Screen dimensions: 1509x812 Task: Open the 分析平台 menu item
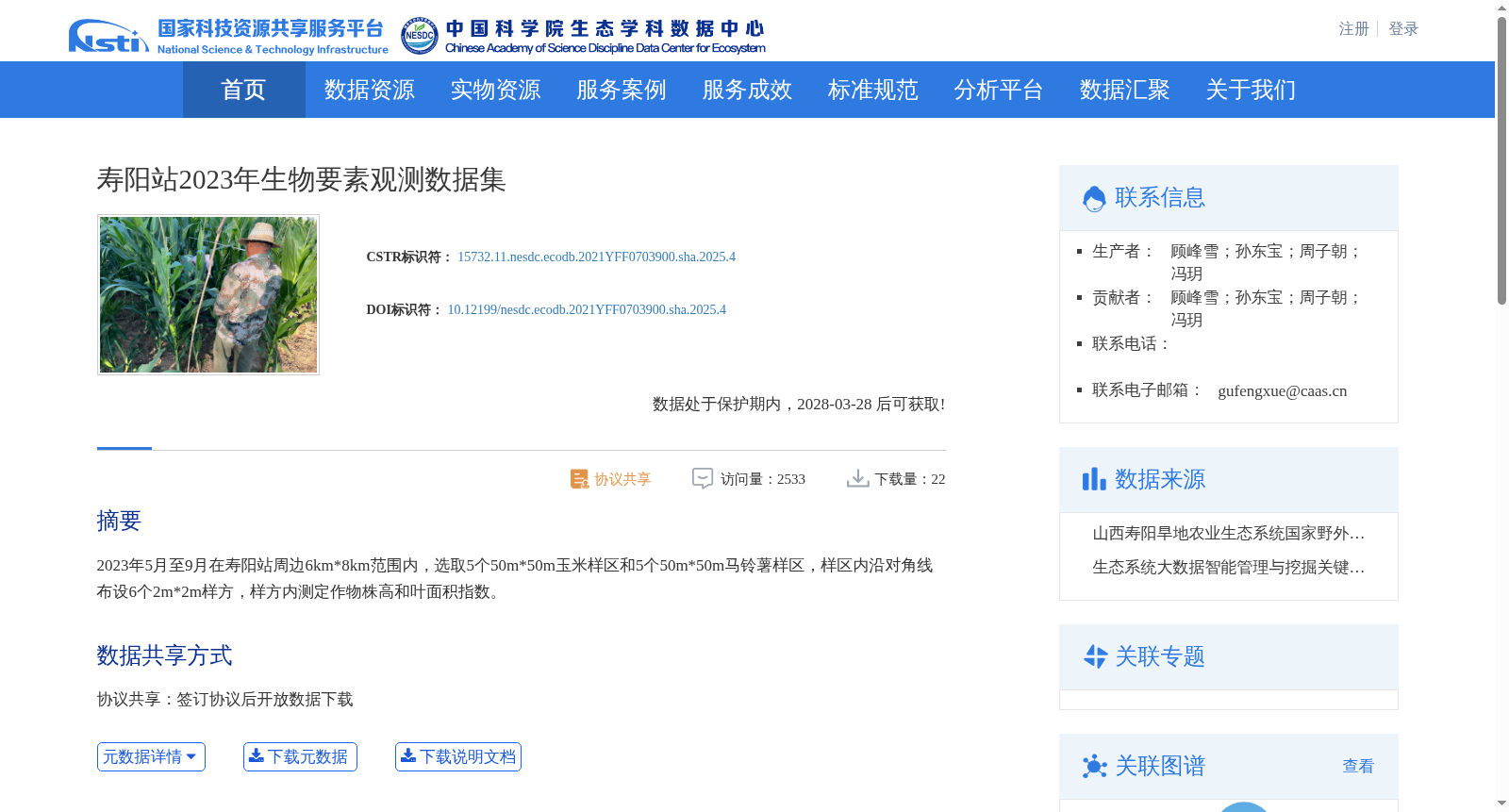point(999,90)
